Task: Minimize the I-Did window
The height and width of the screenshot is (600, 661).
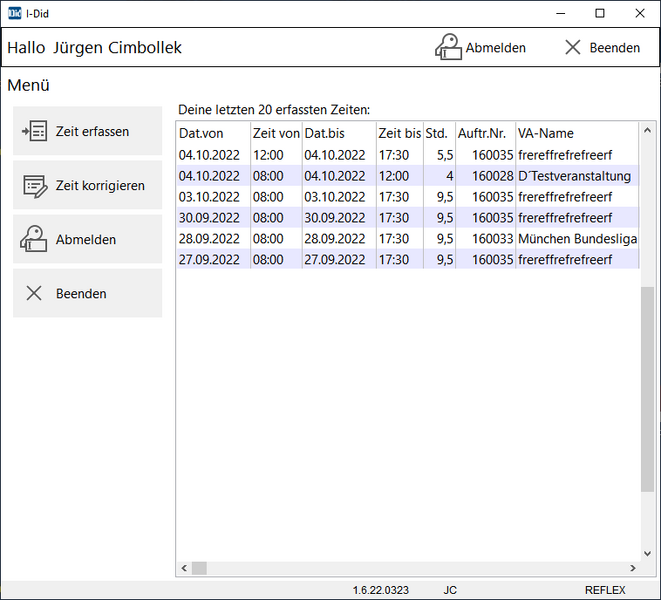Action: [560, 13]
